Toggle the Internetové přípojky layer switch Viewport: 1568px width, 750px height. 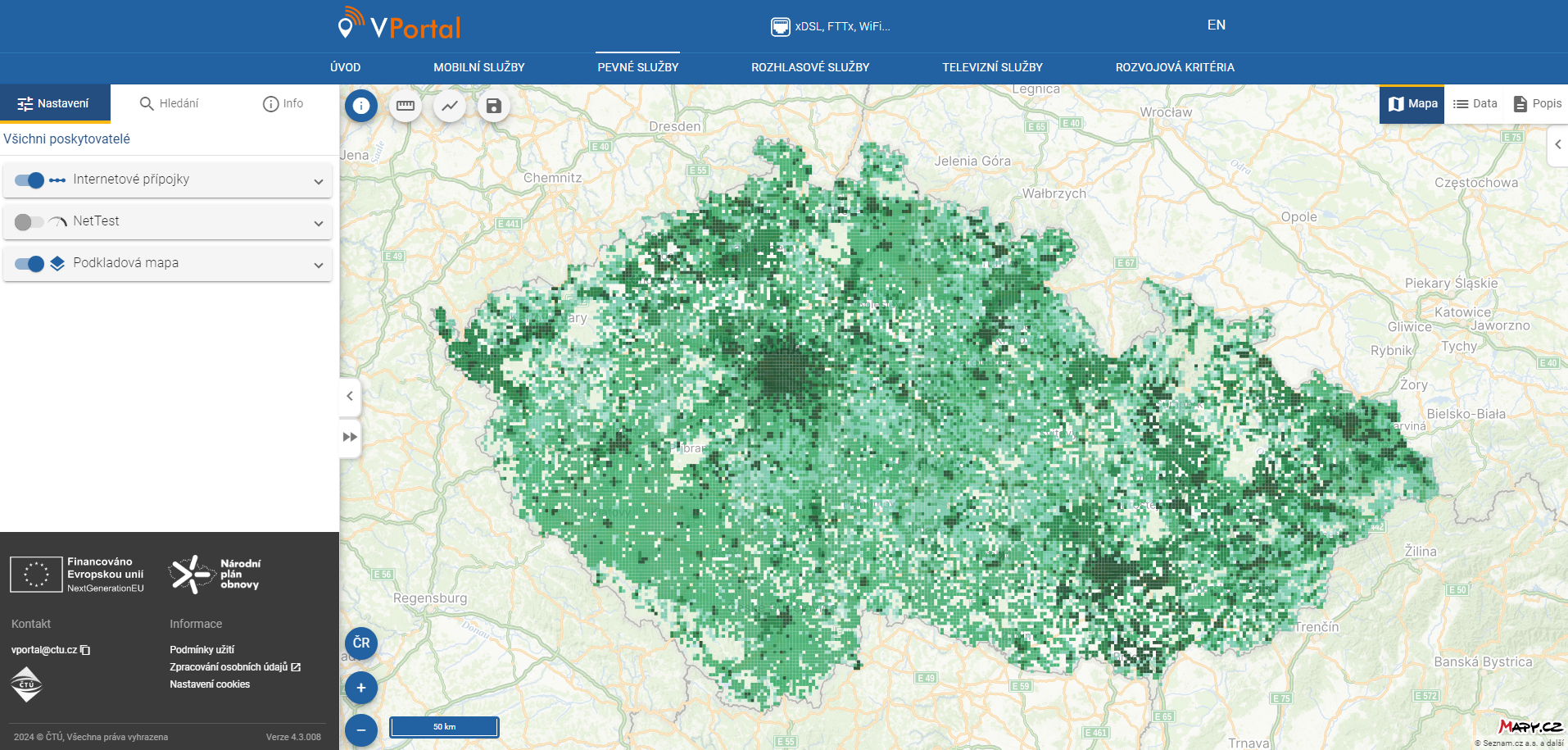pyautogui.click(x=29, y=180)
